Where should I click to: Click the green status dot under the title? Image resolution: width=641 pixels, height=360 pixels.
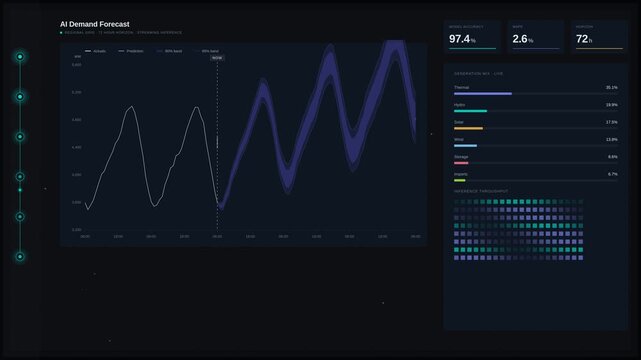pos(61,33)
